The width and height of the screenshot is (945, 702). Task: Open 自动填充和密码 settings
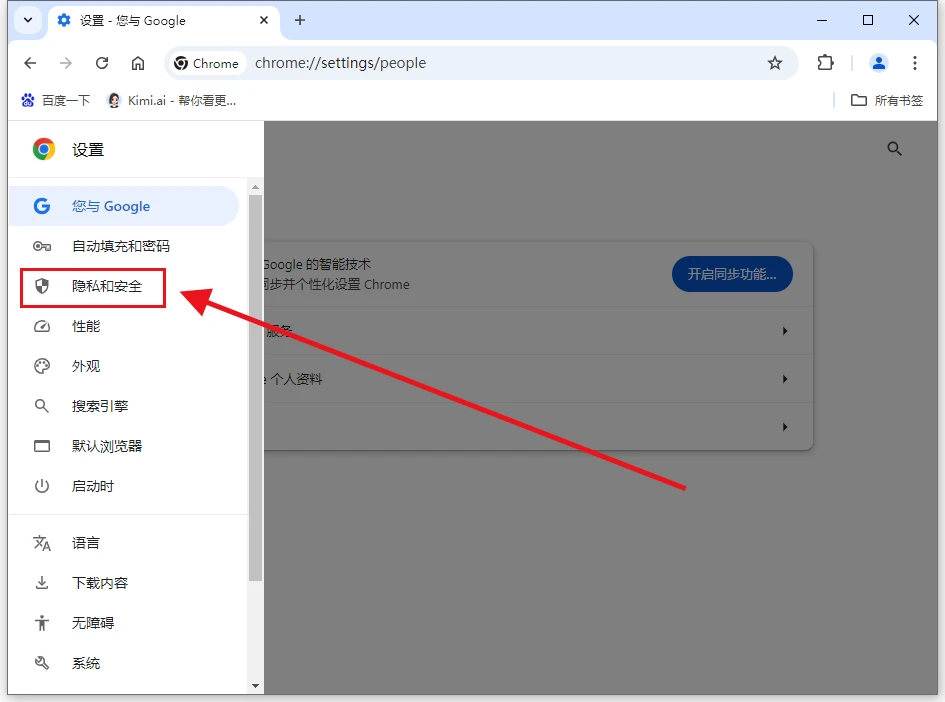coord(124,246)
